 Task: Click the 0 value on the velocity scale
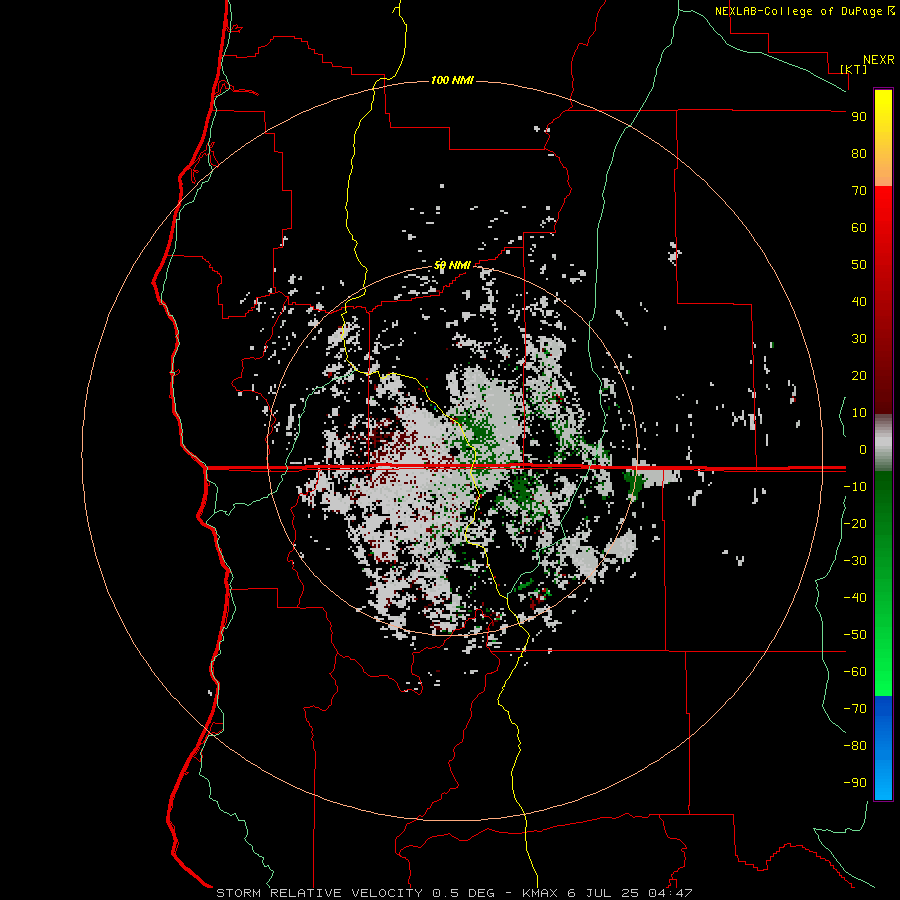coord(863,449)
